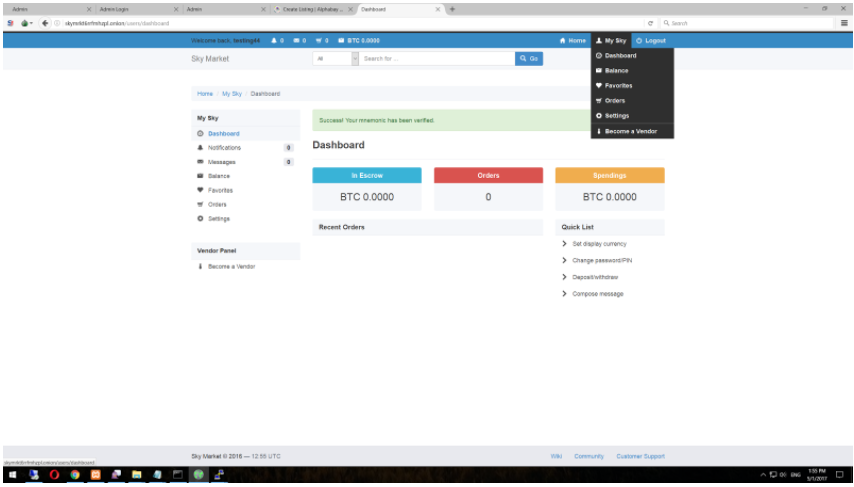Click the Go search button
The image size is (854, 487).
pyautogui.click(x=529, y=59)
